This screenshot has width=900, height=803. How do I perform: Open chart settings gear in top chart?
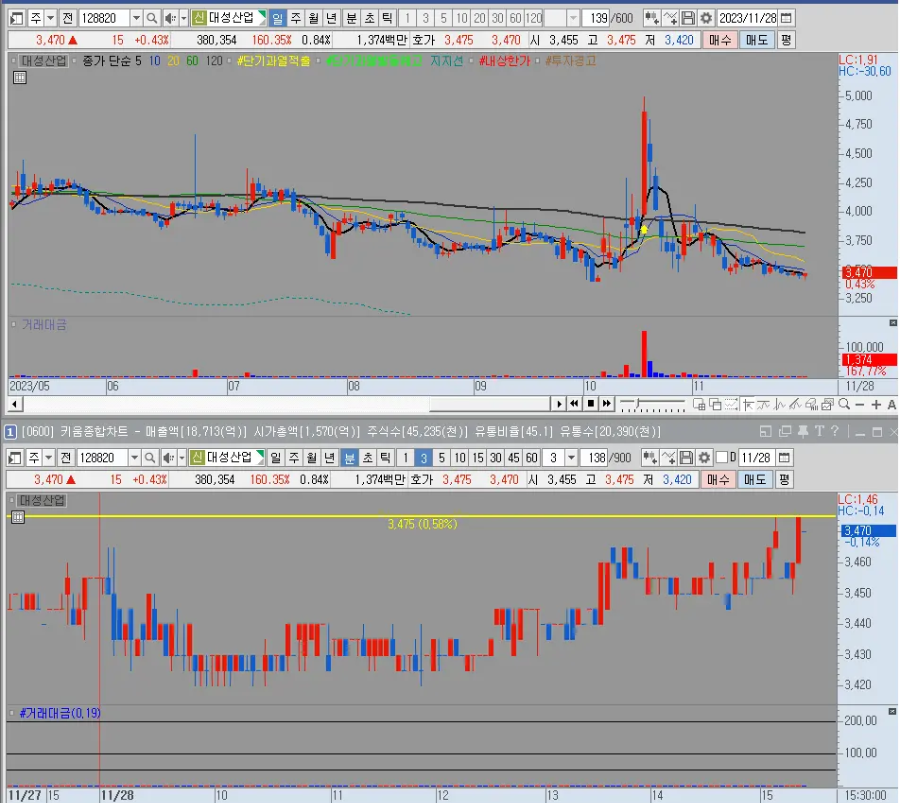pyautogui.click(x=707, y=18)
